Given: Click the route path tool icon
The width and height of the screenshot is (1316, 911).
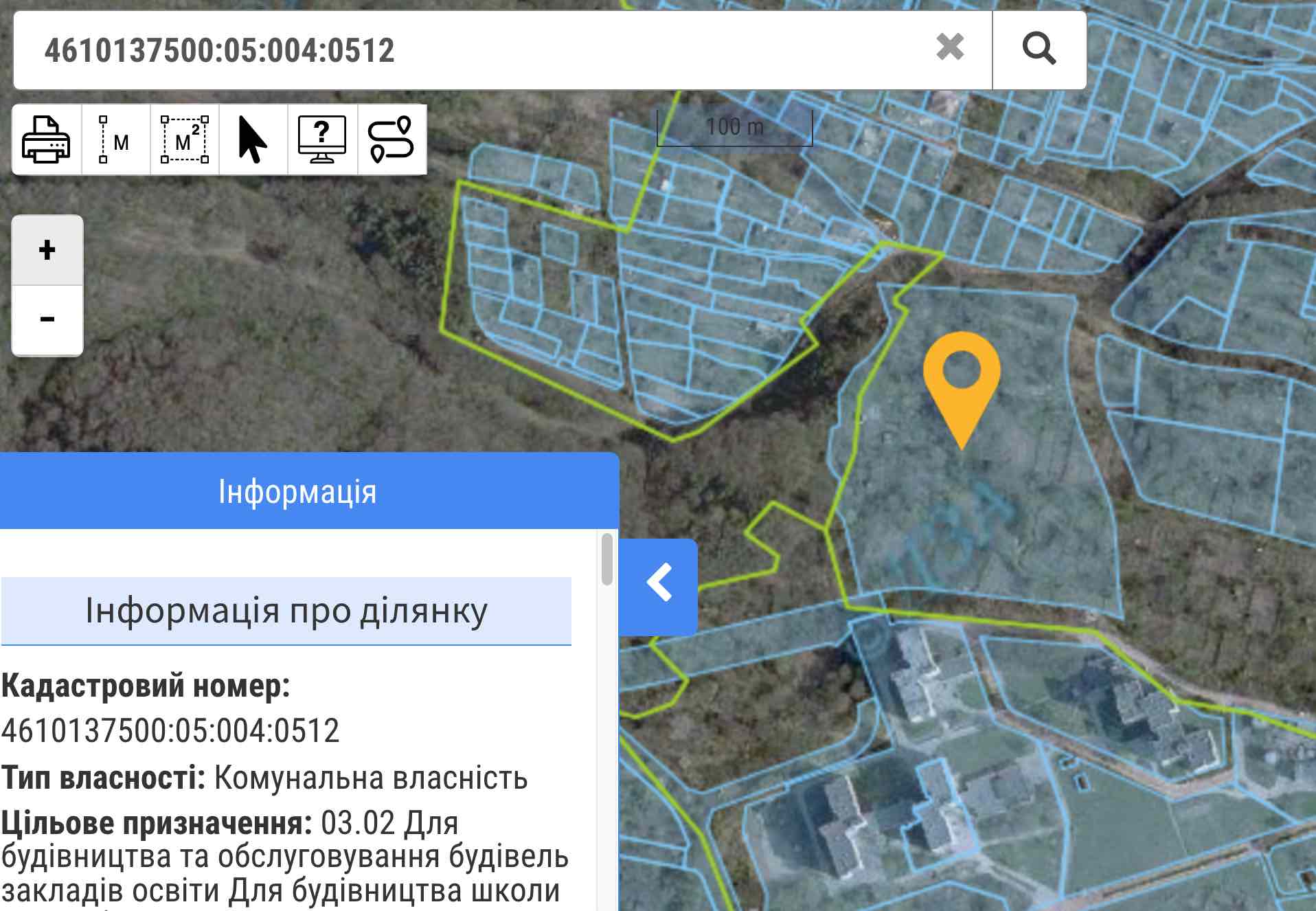Looking at the screenshot, I should point(392,140).
